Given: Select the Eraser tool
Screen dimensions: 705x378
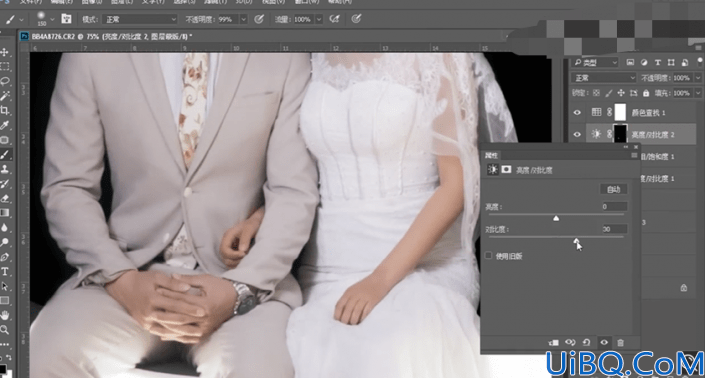Looking at the screenshot, I should (x=4, y=198).
